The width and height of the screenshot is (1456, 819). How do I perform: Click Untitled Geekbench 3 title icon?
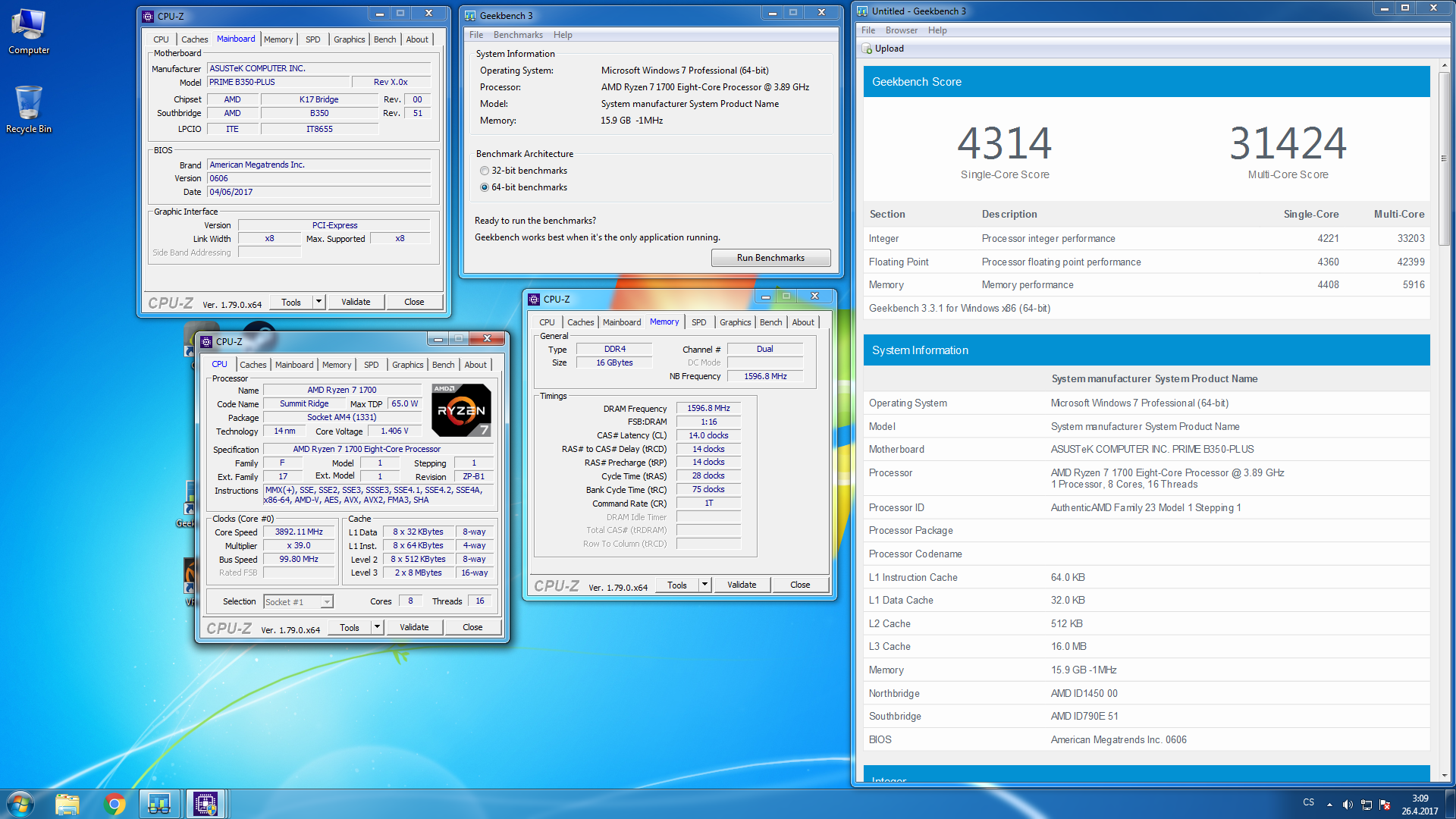pyautogui.click(x=862, y=11)
